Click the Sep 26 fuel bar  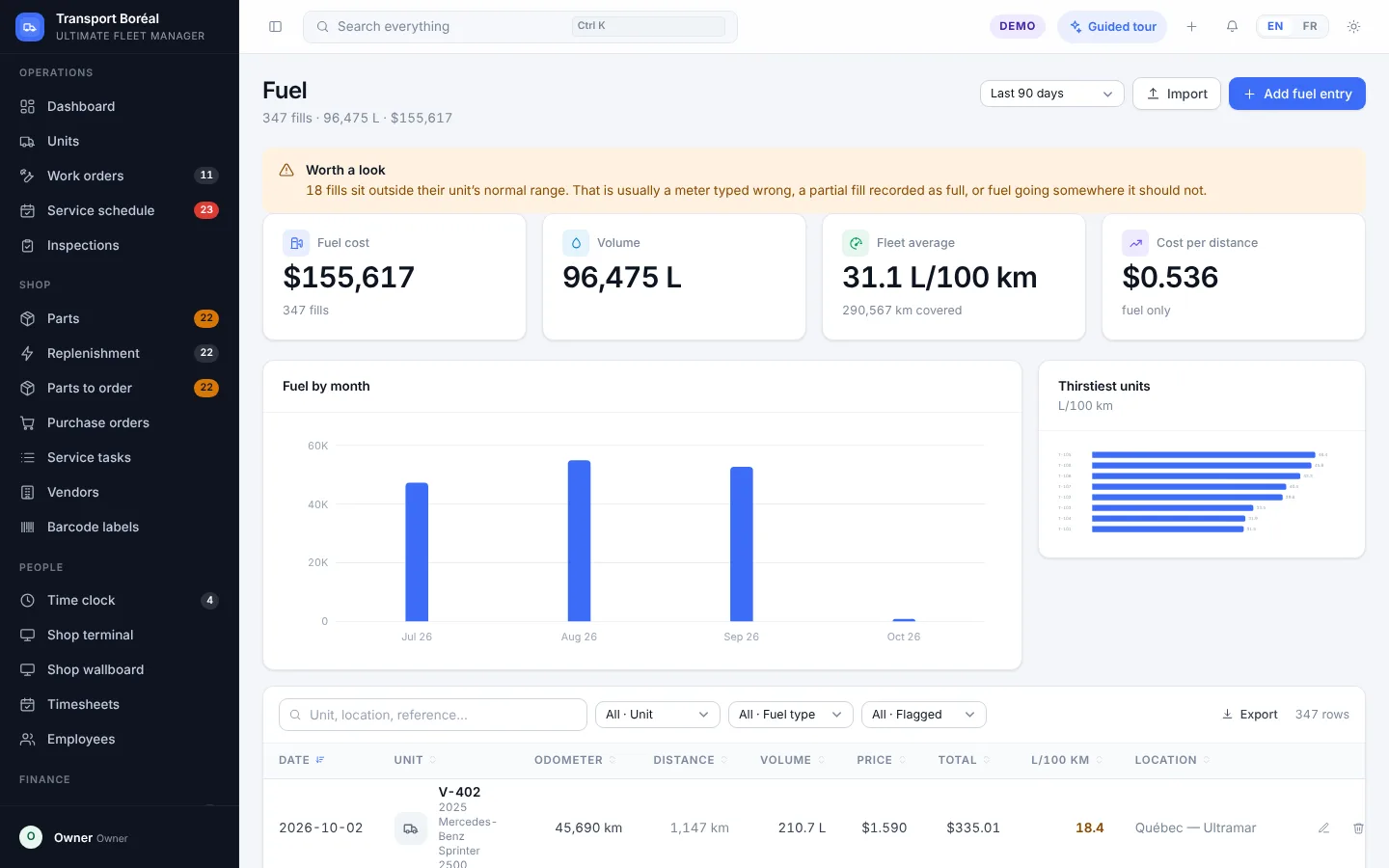coord(742,544)
